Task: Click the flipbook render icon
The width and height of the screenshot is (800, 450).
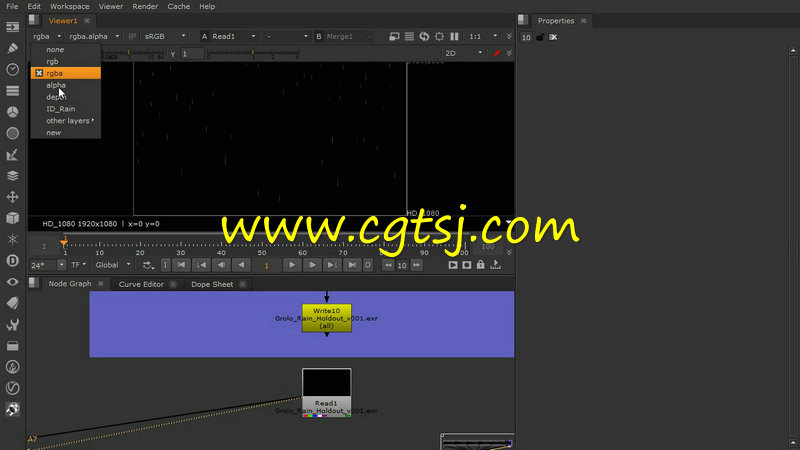Action: point(453,265)
